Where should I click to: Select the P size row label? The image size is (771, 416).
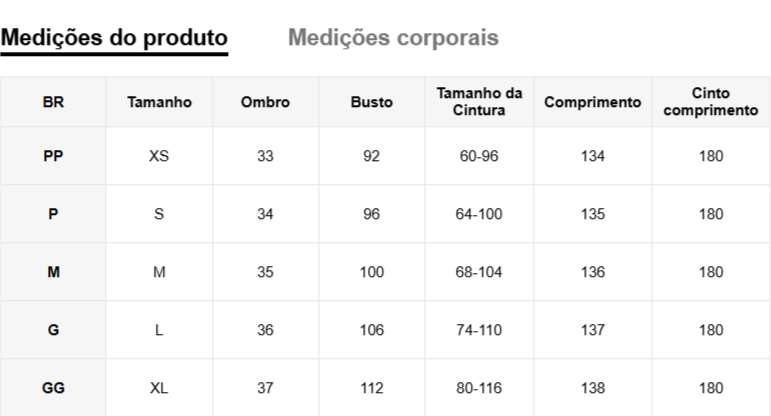(53, 214)
